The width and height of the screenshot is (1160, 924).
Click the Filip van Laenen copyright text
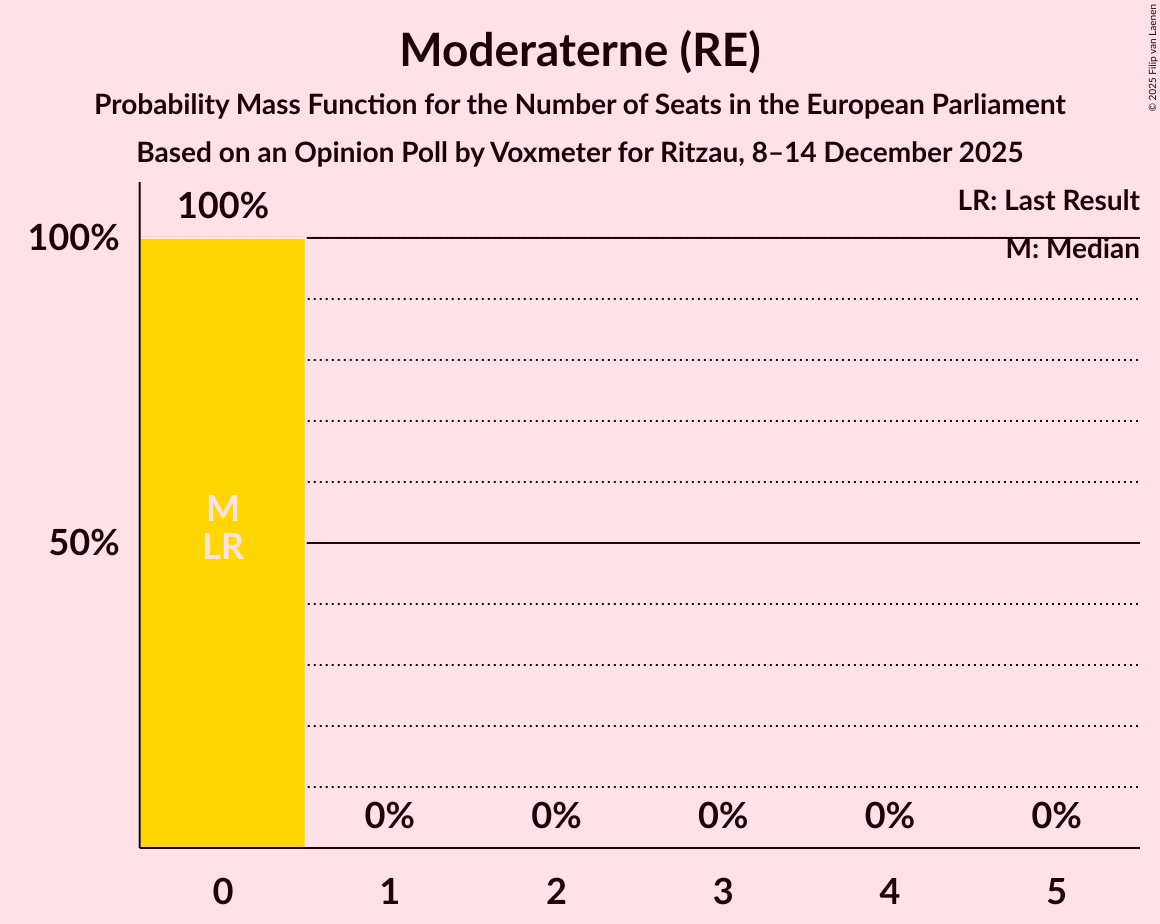[1152, 56]
